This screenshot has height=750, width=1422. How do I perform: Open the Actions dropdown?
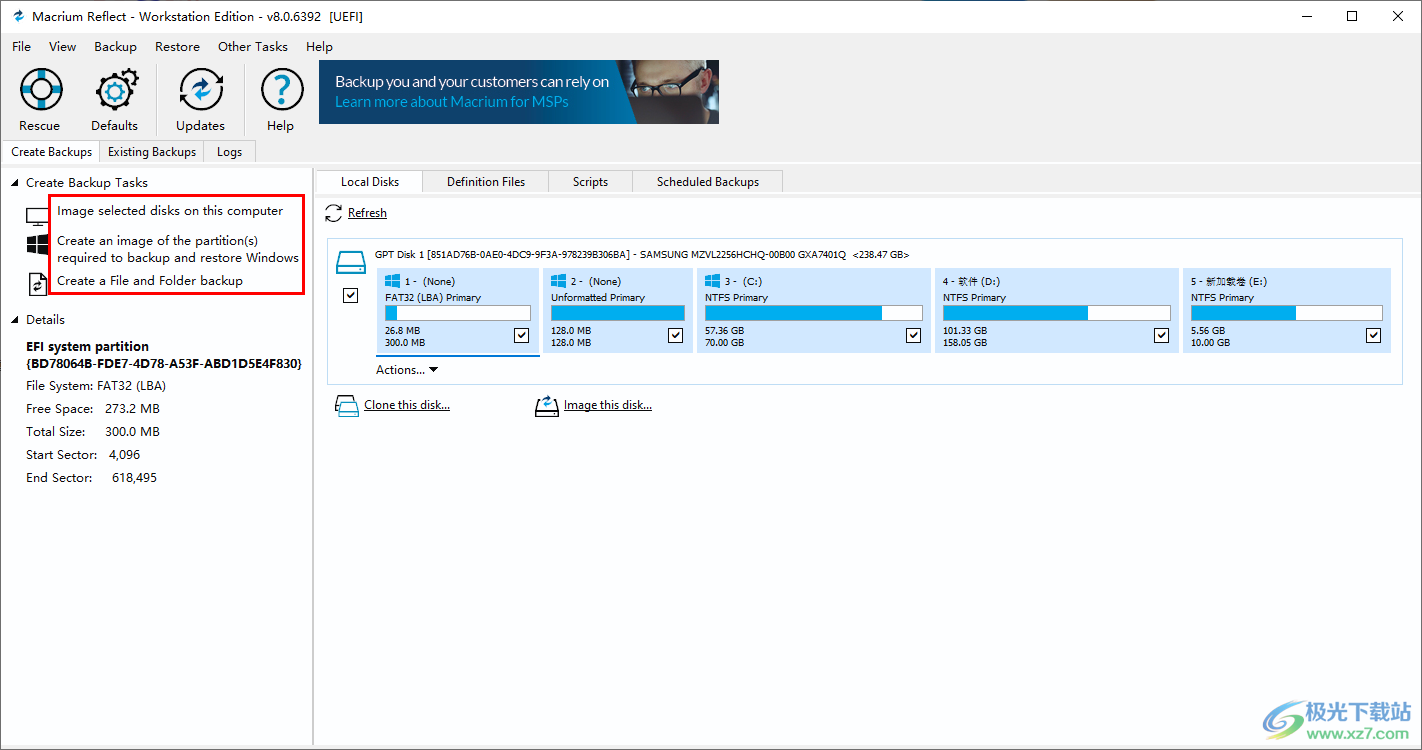tap(407, 370)
